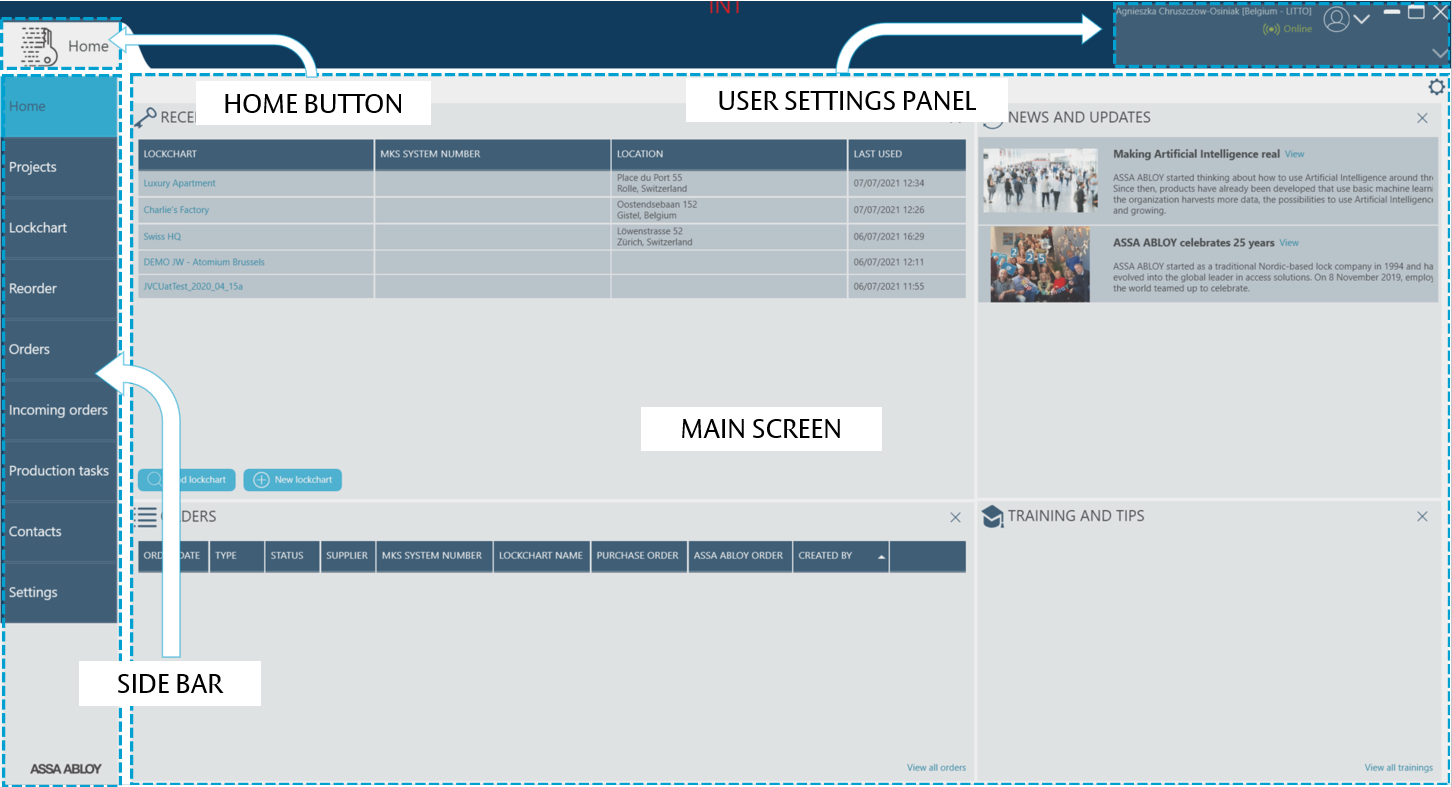The height and width of the screenshot is (787, 1452).
Task: Expand the user account dropdown chevron
Action: (x=1362, y=19)
